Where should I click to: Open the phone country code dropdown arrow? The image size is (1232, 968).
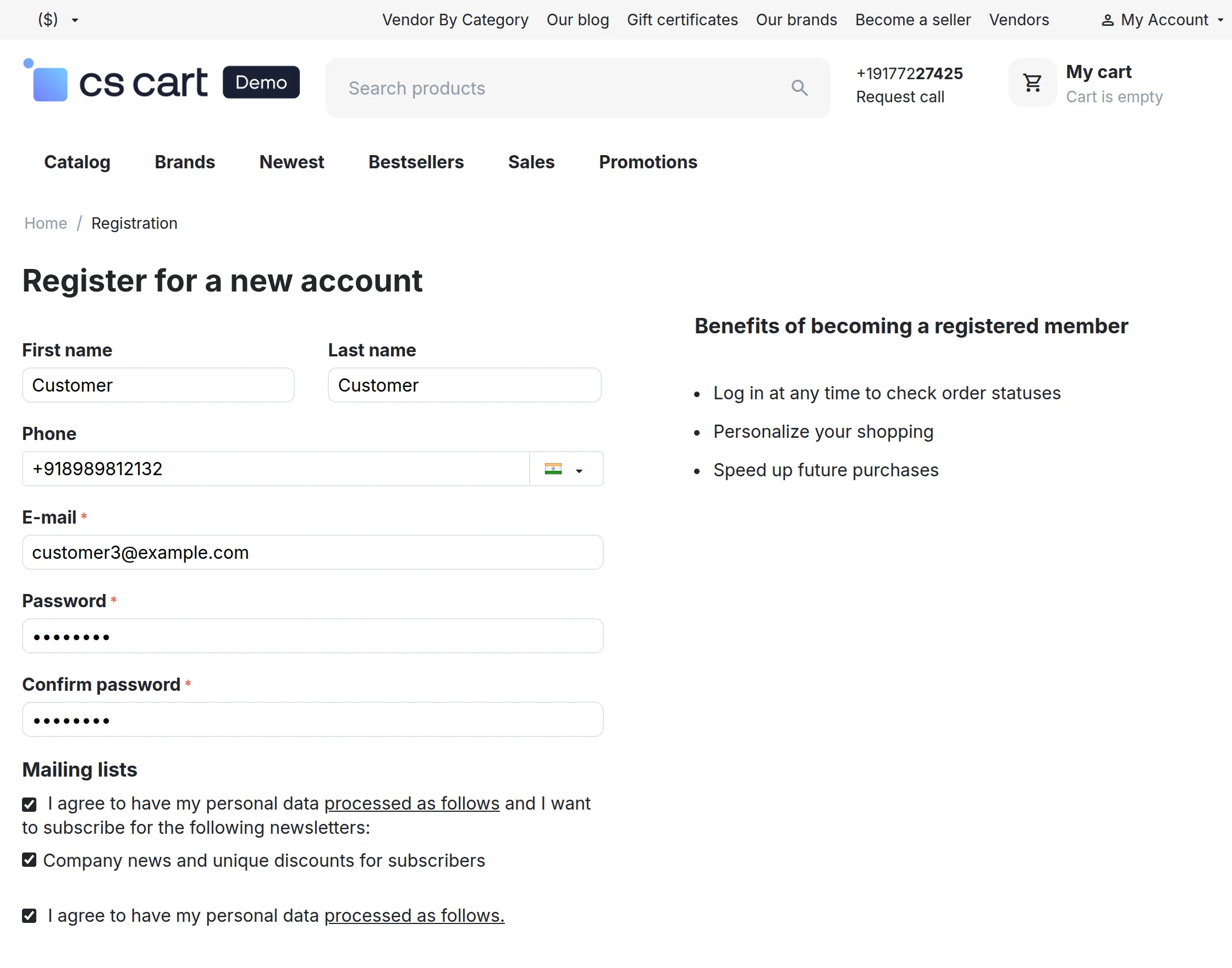click(579, 471)
